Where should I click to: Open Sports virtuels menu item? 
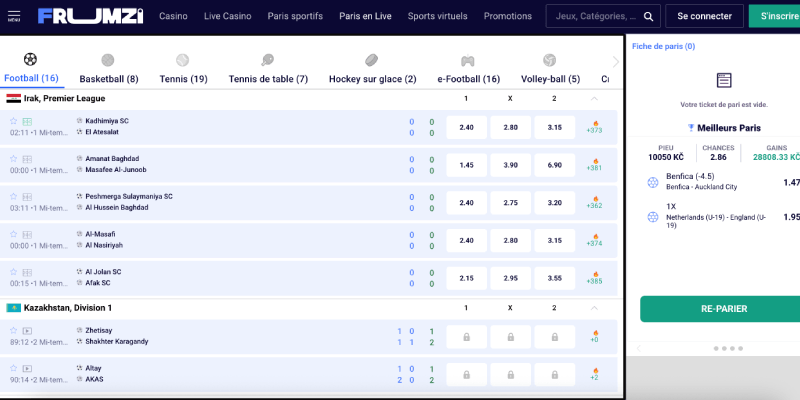click(437, 16)
